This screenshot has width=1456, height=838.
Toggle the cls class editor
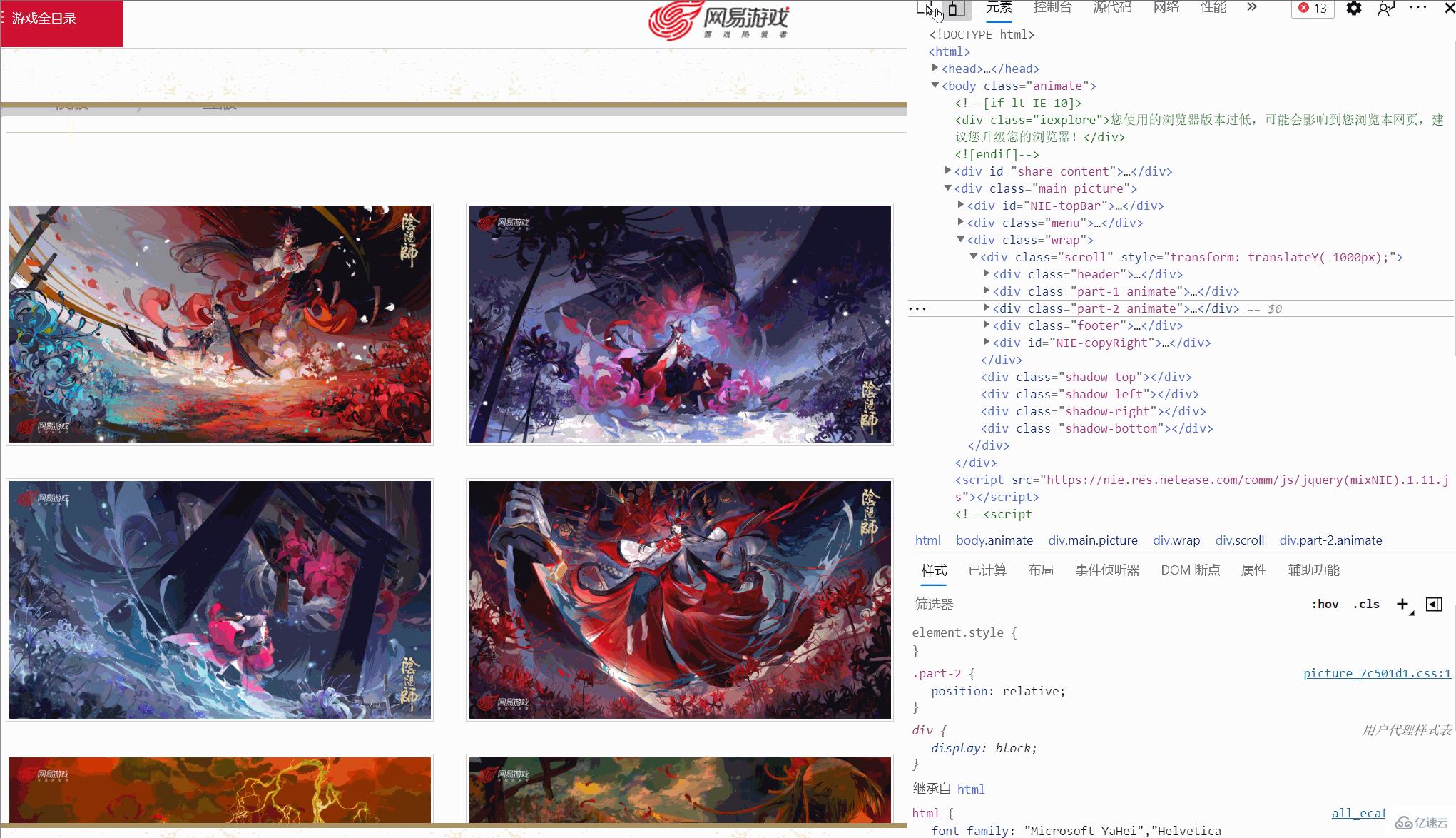point(1364,605)
